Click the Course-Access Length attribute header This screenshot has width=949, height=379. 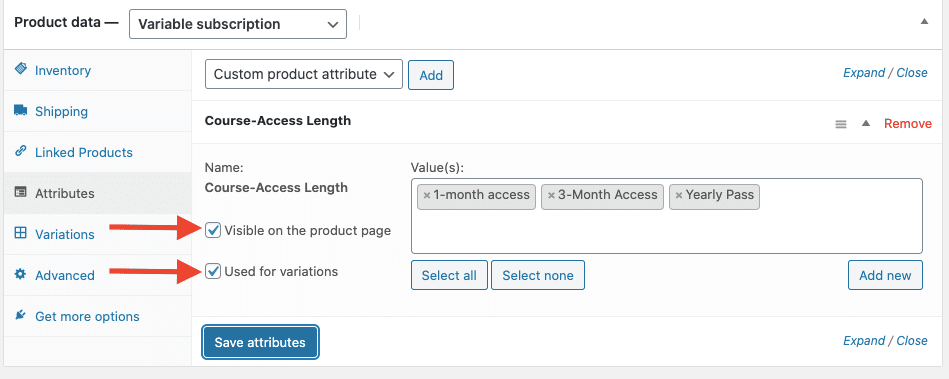(x=278, y=120)
